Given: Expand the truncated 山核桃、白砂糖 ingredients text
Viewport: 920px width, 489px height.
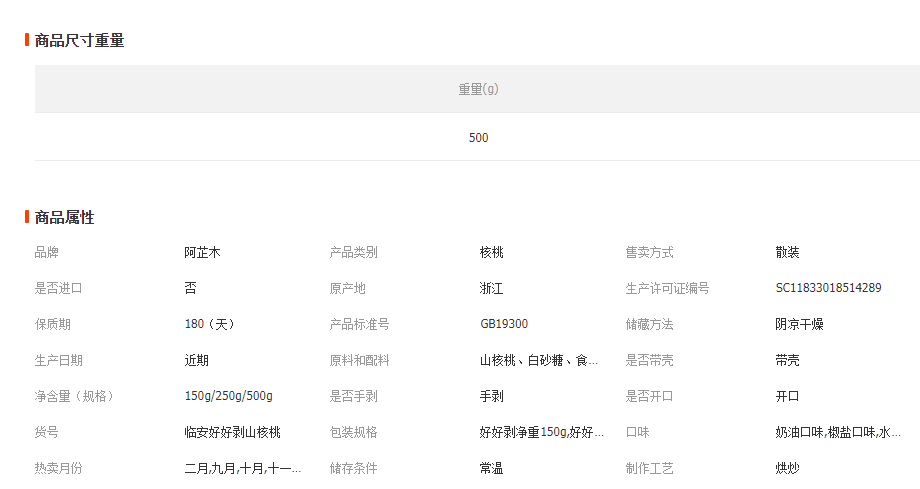Looking at the screenshot, I should 539,360.
